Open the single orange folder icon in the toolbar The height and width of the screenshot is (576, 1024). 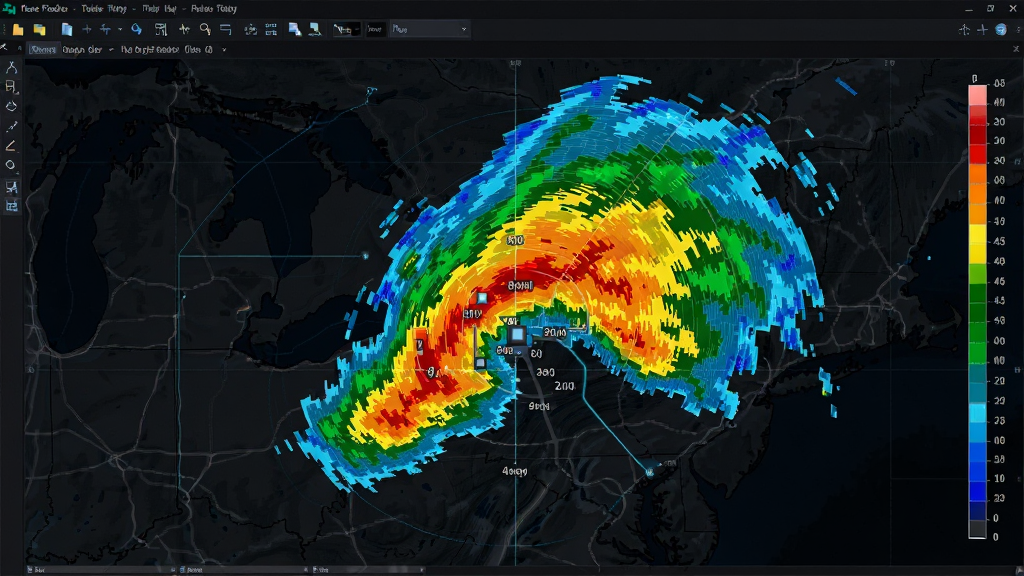click(18, 29)
